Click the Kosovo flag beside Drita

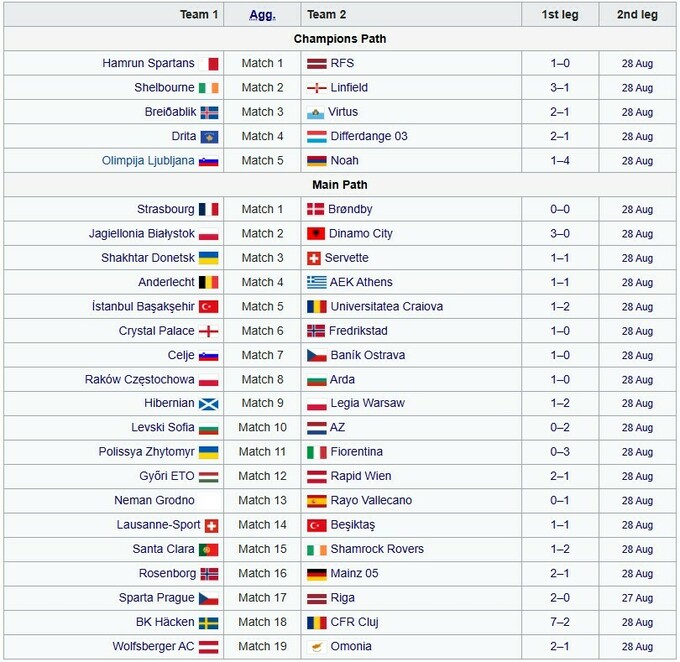(x=209, y=137)
